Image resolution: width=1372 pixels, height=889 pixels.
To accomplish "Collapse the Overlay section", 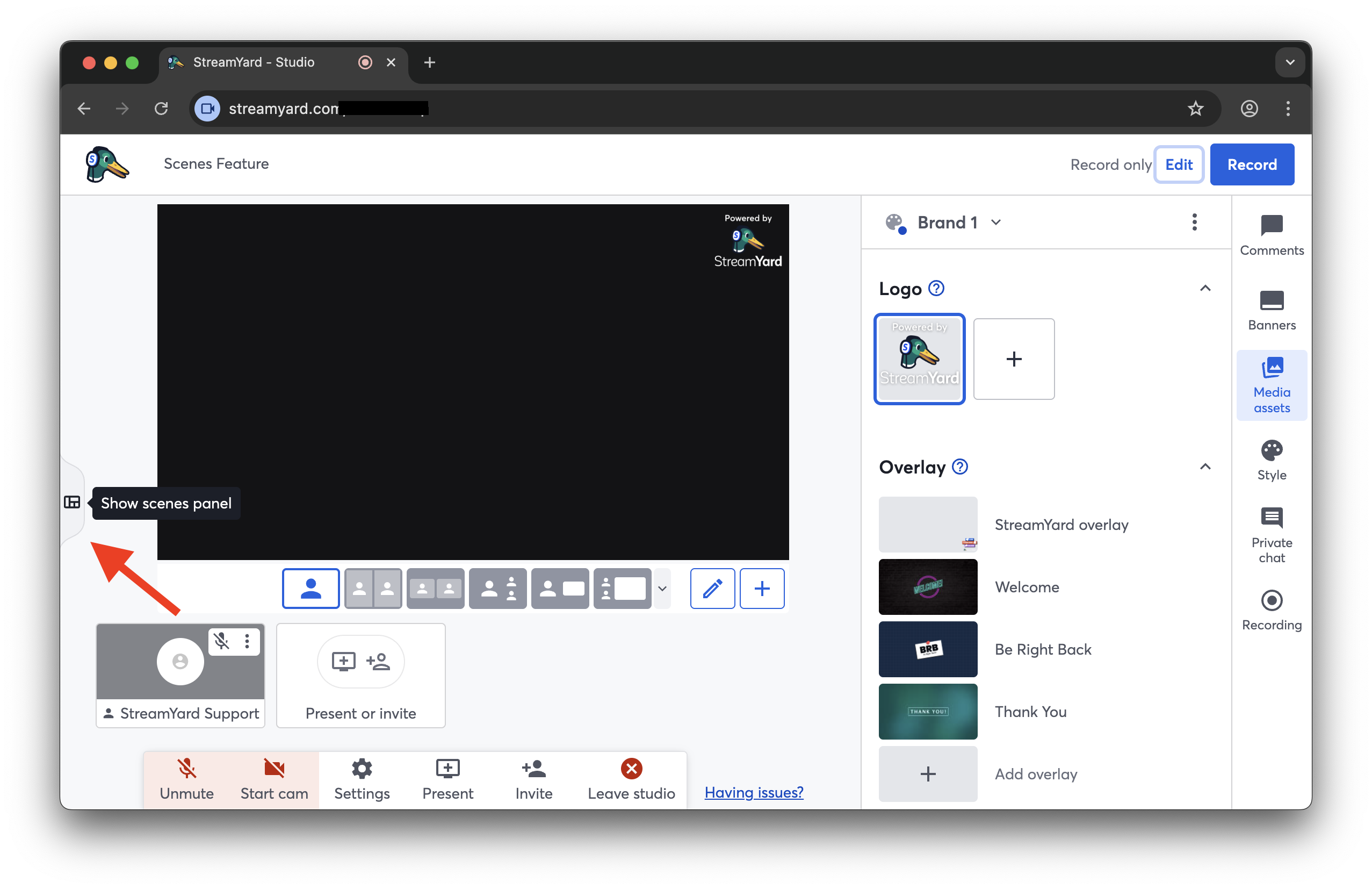I will [x=1205, y=466].
